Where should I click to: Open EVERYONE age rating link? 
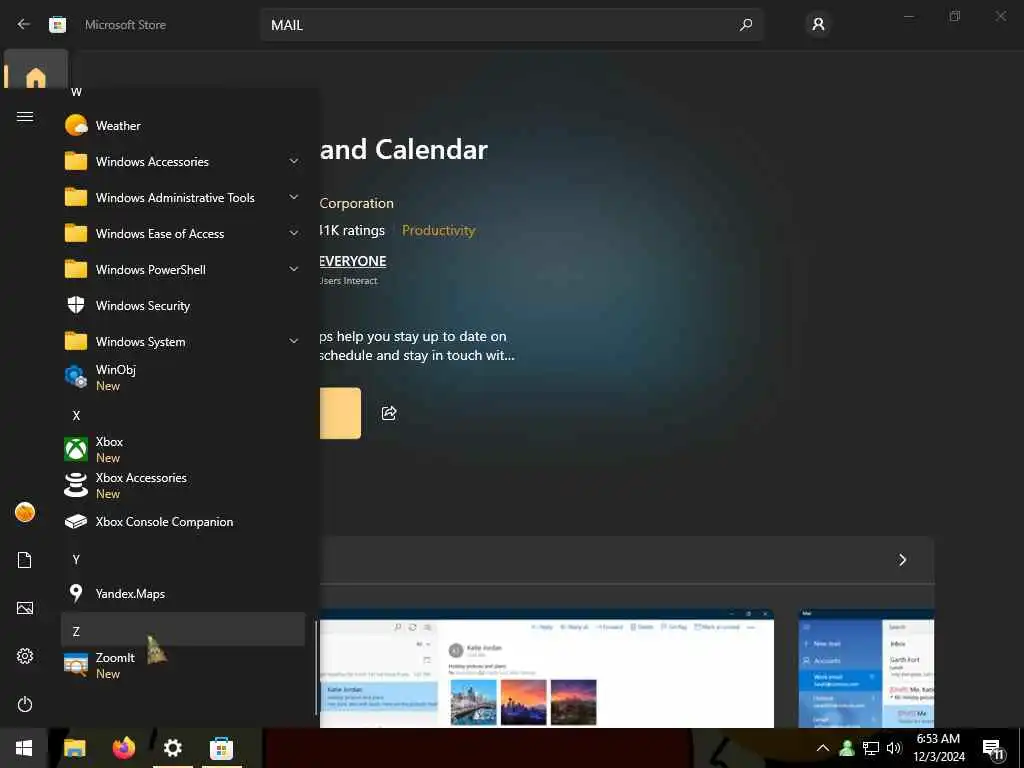coord(353,261)
